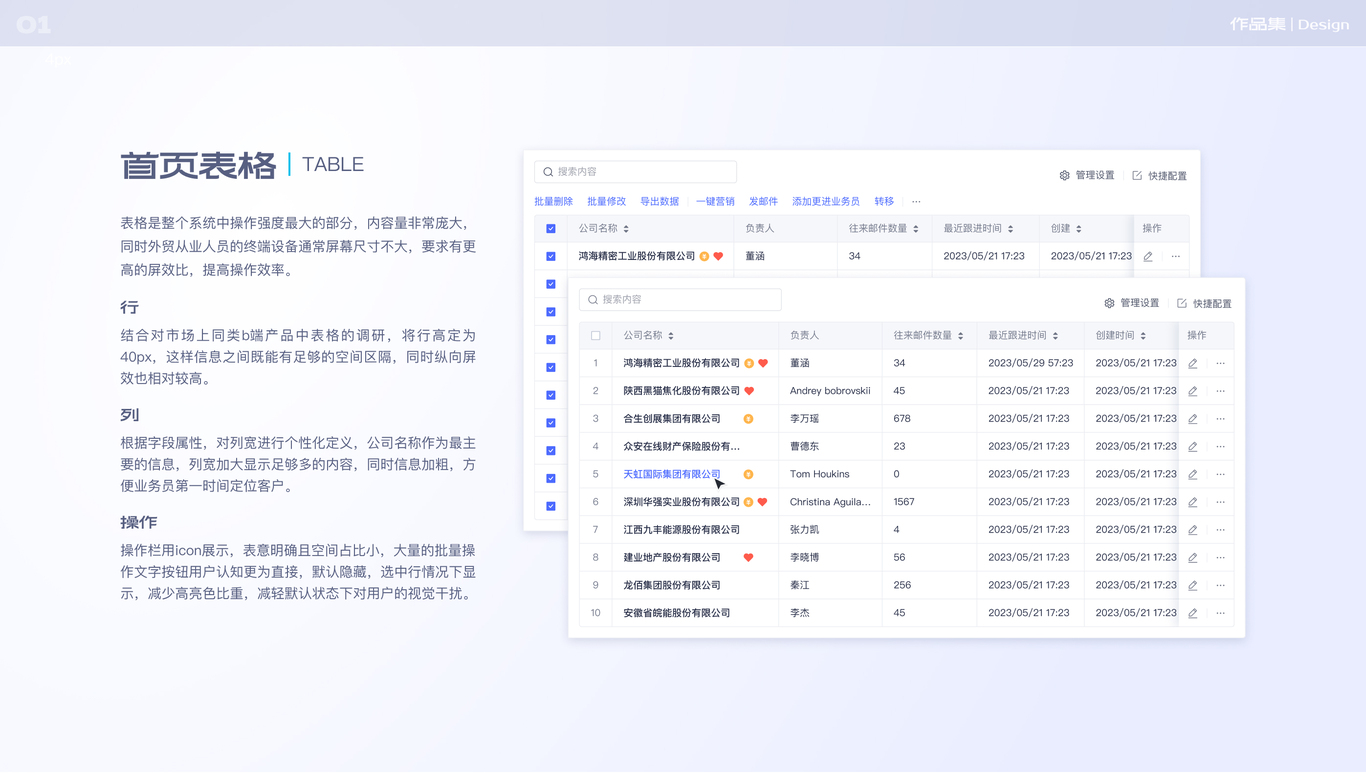Click the red heart beside 陕西黑猫焦化股份有限公司
Screen dimensions: 1366x773
(749, 391)
